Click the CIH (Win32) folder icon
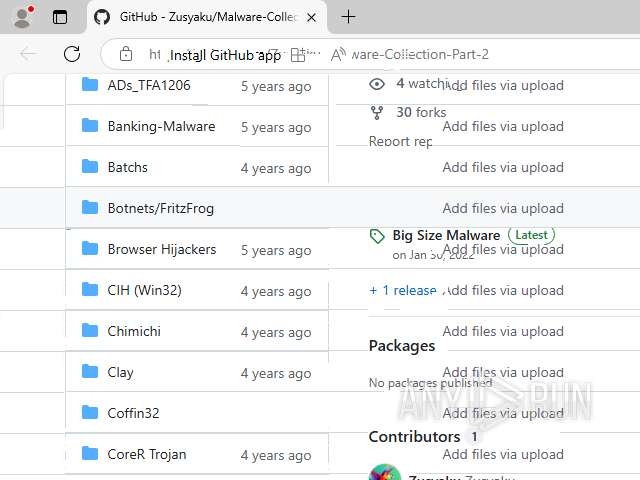This screenshot has height=480, width=640. pyautogui.click(x=90, y=289)
